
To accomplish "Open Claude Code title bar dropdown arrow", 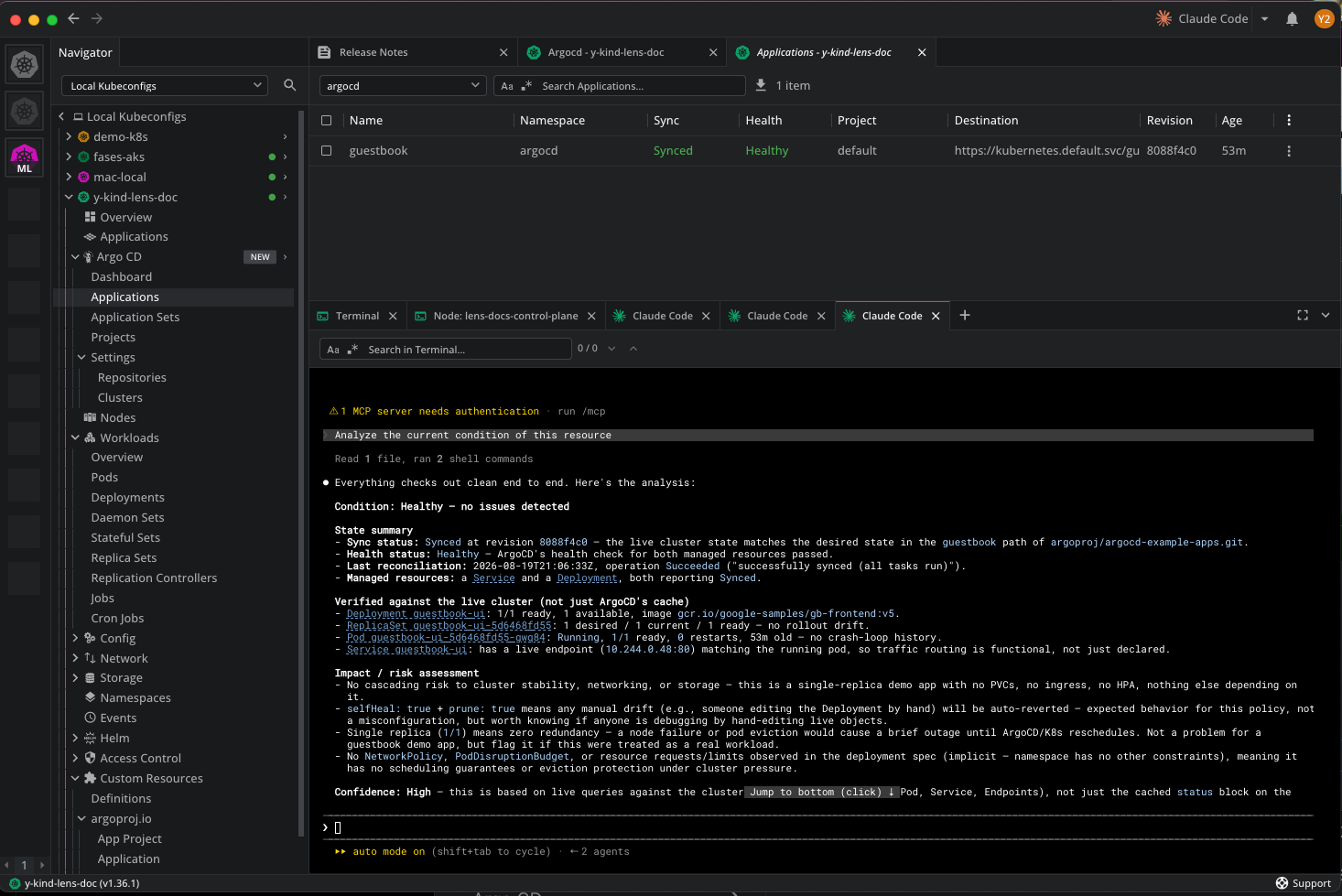I will click(1264, 18).
